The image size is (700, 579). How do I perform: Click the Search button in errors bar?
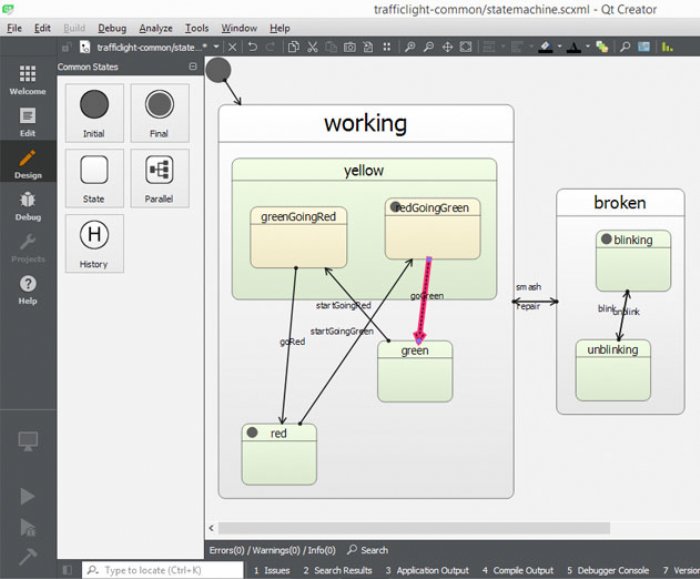(x=368, y=550)
